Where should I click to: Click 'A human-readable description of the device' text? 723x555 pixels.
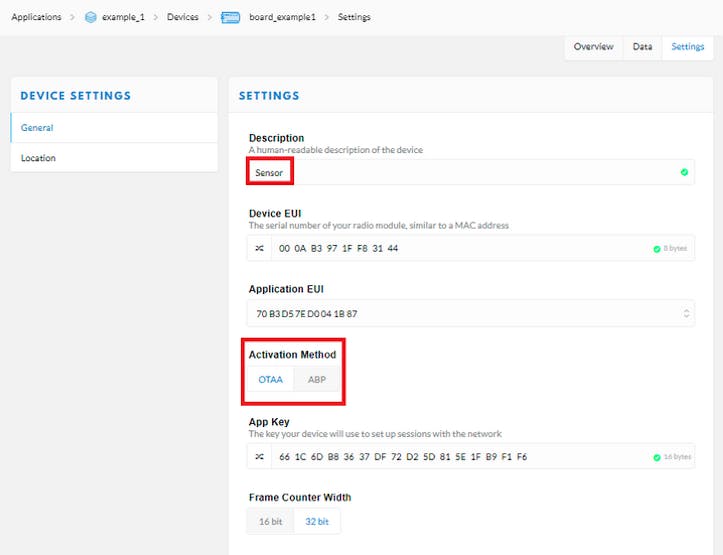tap(336, 150)
